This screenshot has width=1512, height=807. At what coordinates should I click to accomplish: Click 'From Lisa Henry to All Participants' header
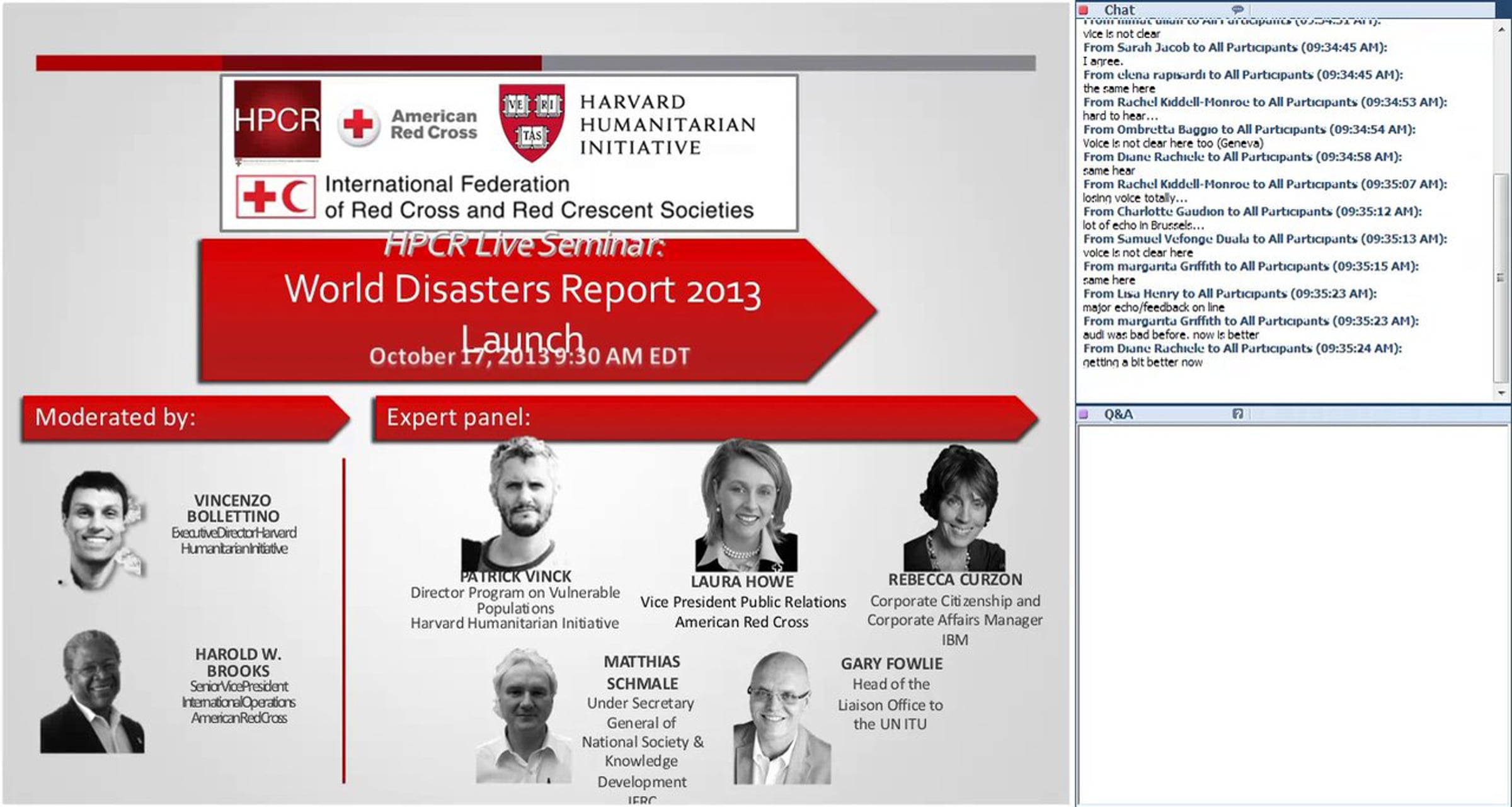tap(1230, 294)
